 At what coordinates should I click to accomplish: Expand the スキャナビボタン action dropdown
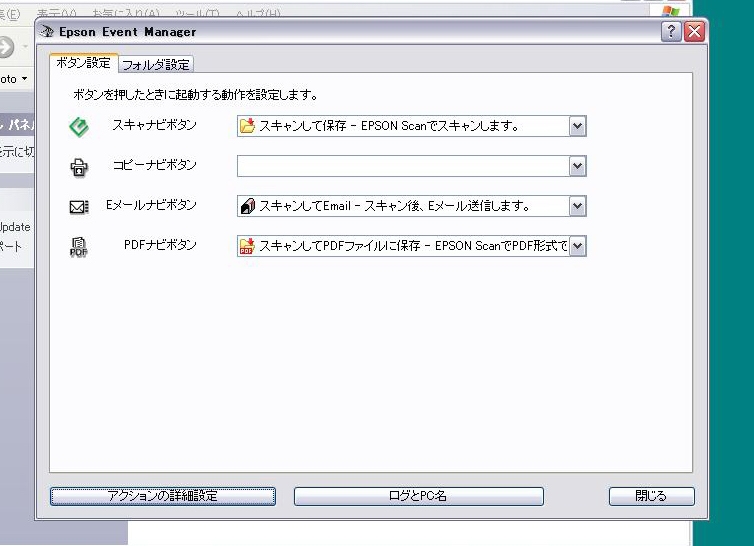click(578, 127)
